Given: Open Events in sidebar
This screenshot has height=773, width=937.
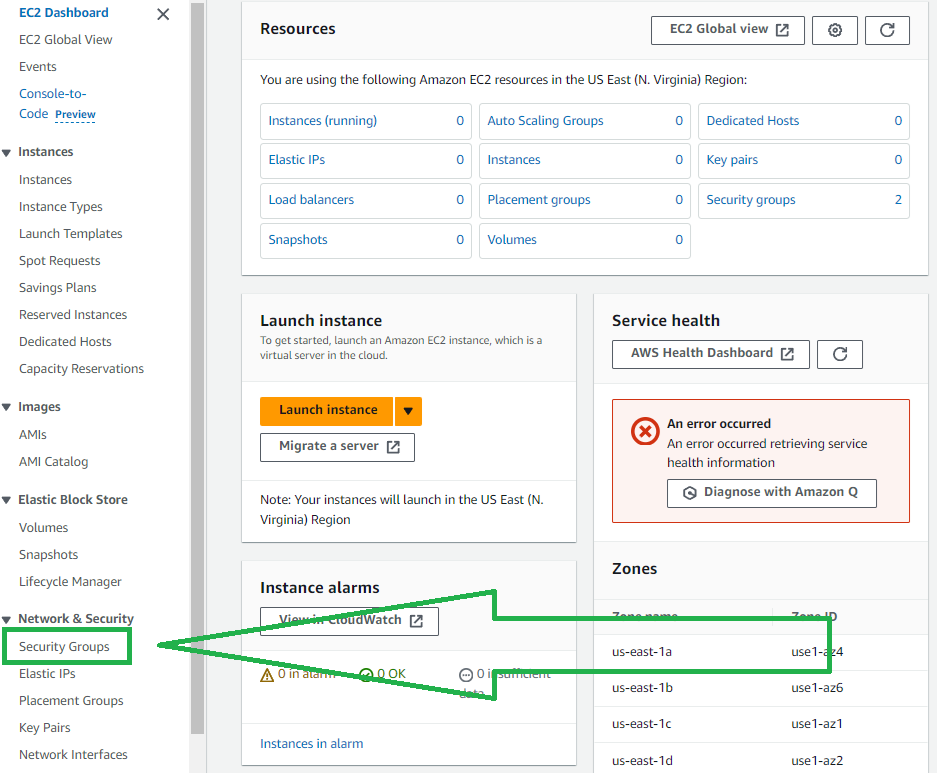Looking at the screenshot, I should point(38,66).
